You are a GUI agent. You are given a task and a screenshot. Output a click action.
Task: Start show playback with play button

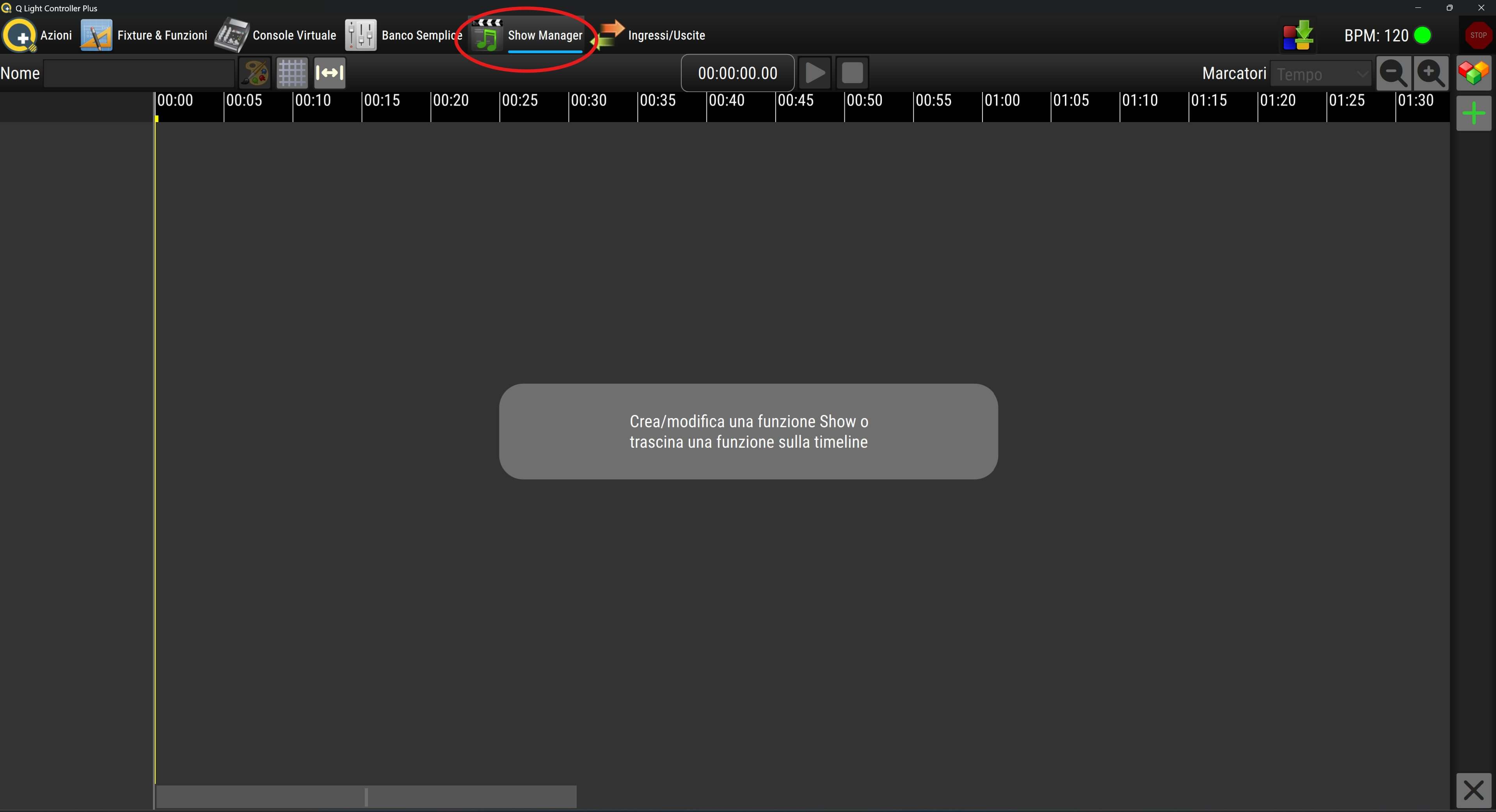pyautogui.click(x=814, y=73)
